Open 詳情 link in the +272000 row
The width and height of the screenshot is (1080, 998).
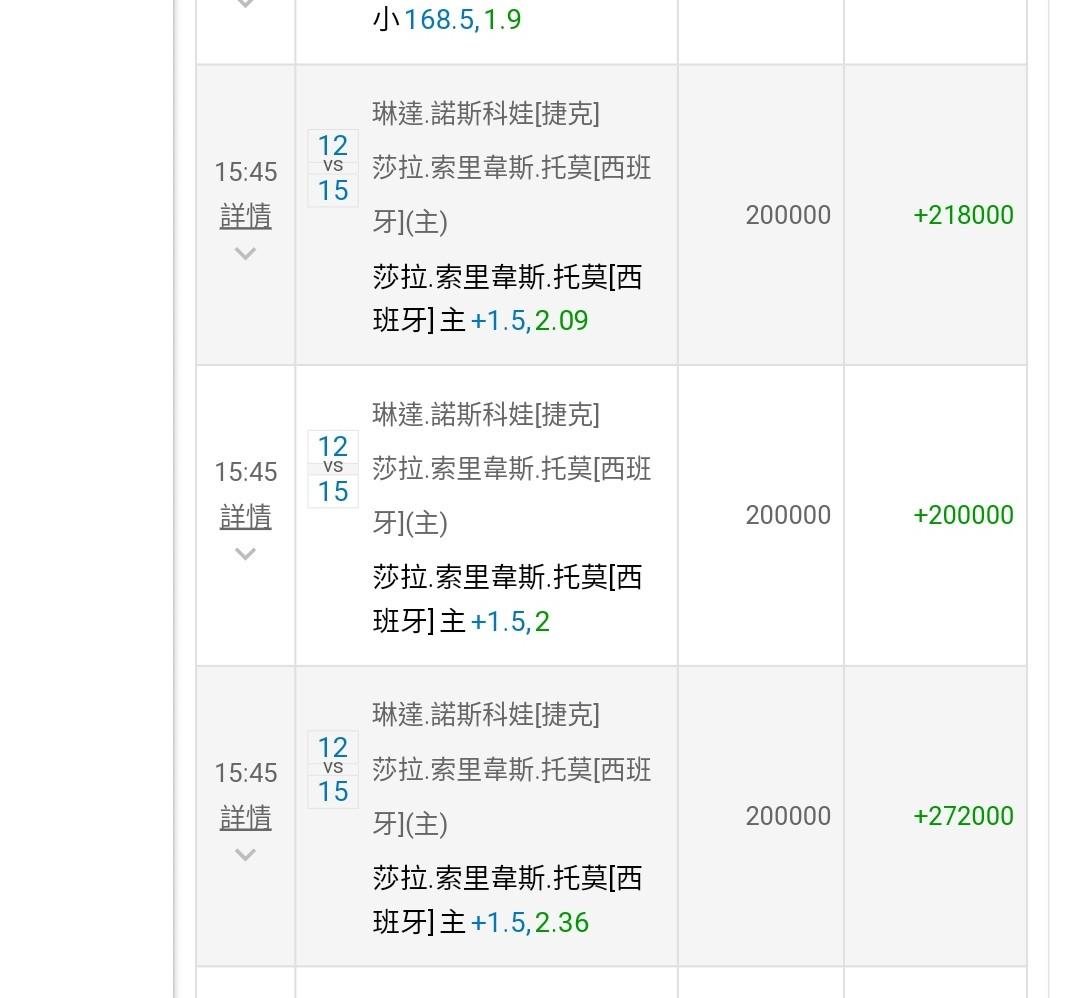pos(245,817)
